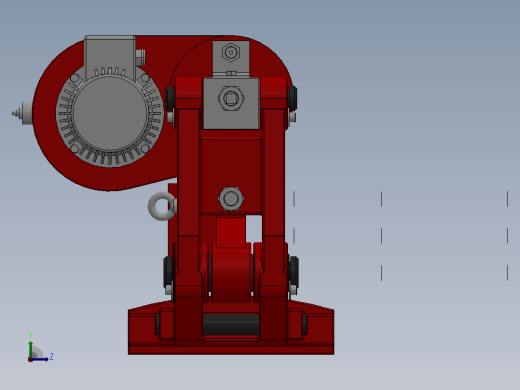The width and height of the screenshot is (520, 390).
Task: Select the gray terminal box atop the motor
Action: click(110, 57)
